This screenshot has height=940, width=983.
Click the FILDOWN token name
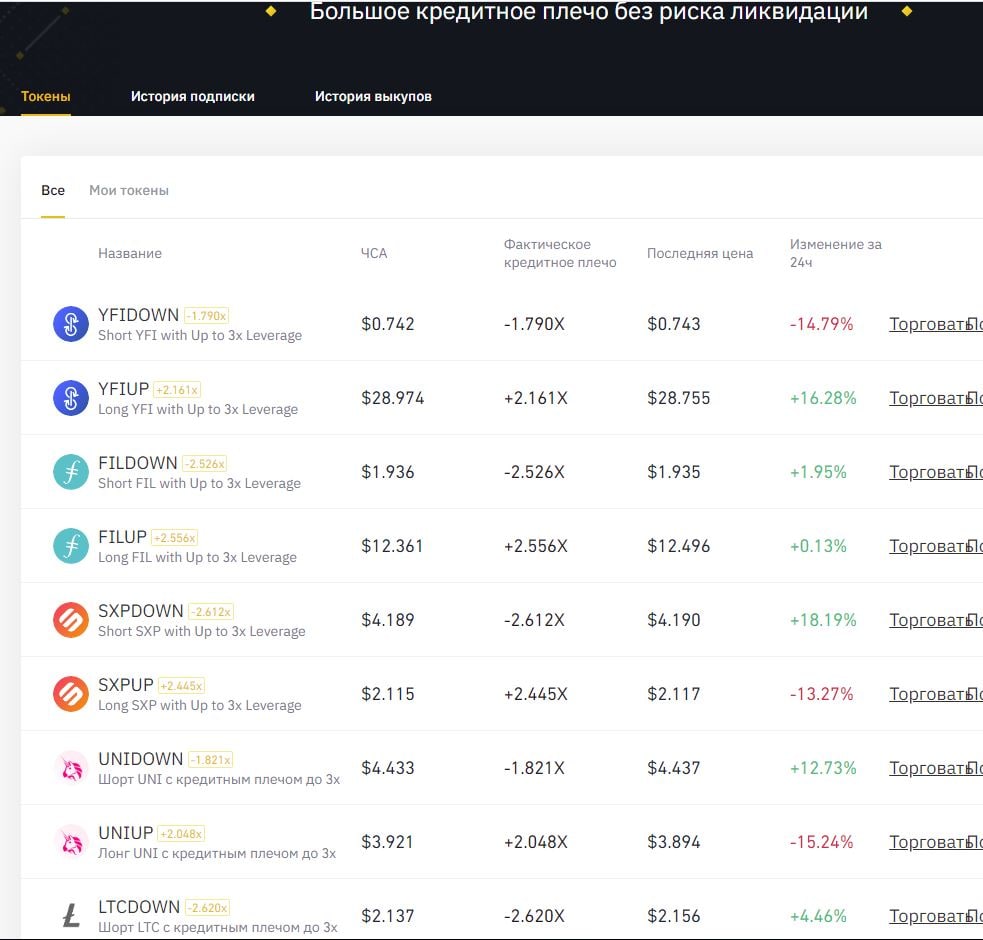pos(138,463)
